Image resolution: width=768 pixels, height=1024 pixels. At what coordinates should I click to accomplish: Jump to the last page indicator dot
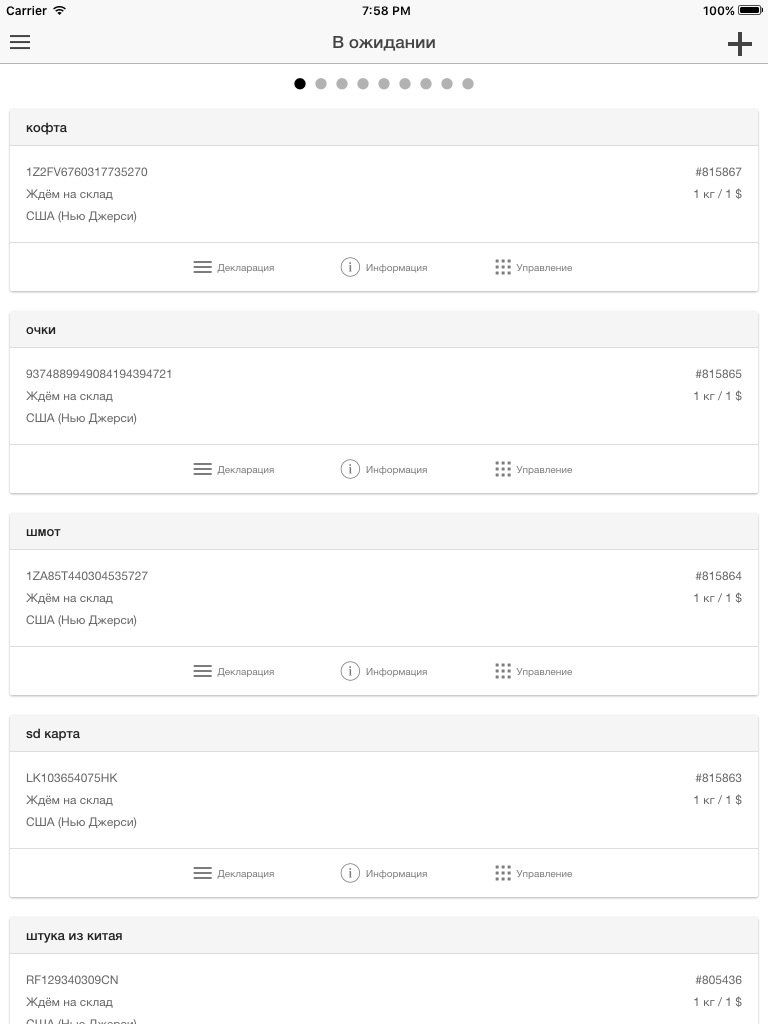pyautogui.click(x=468, y=84)
